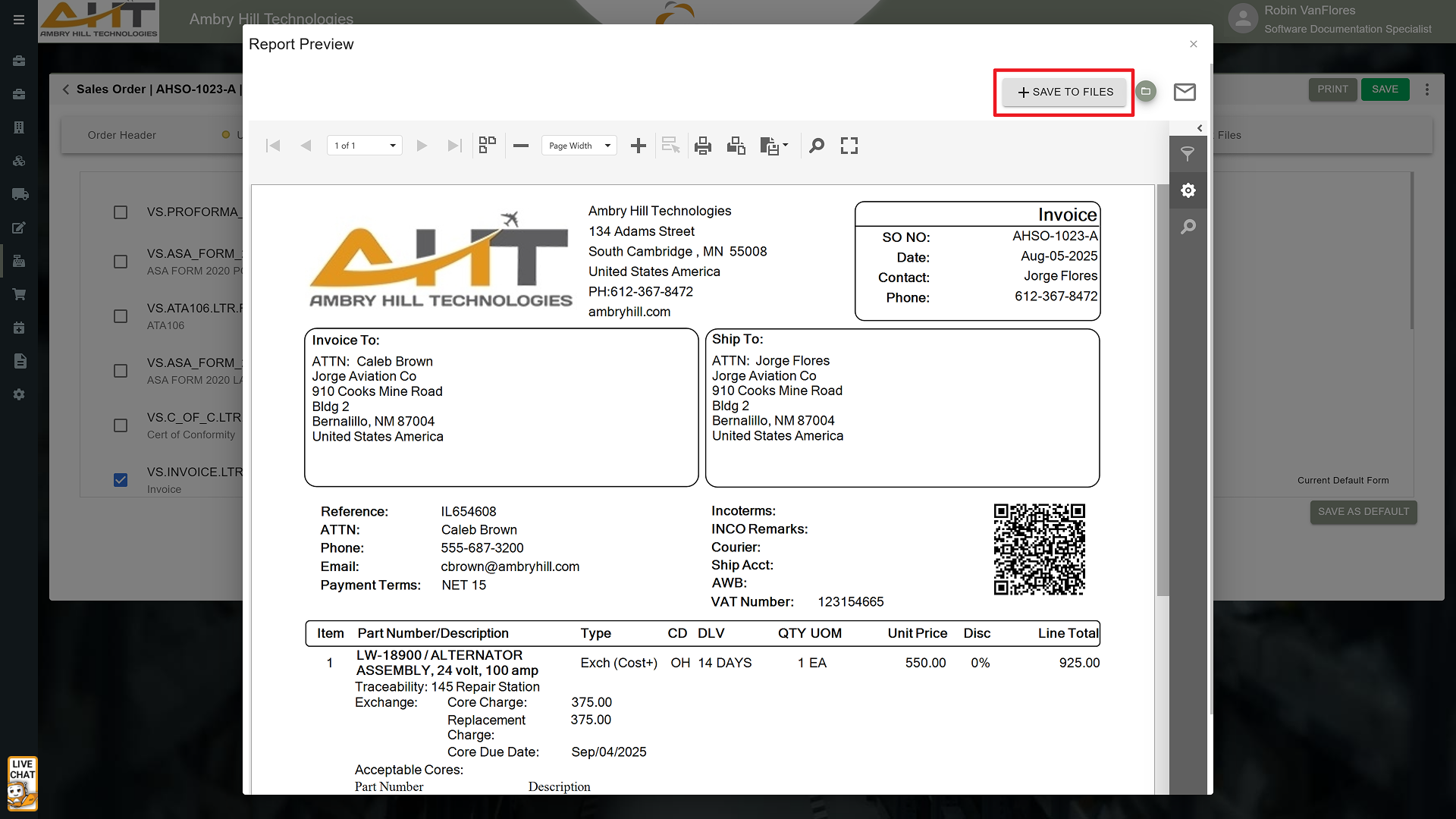The width and height of the screenshot is (1456, 819).
Task: Open the report parameters filter panel
Action: [1188, 154]
